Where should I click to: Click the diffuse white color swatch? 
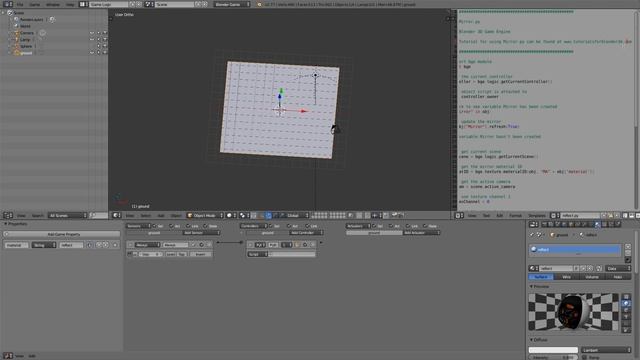[553, 350]
